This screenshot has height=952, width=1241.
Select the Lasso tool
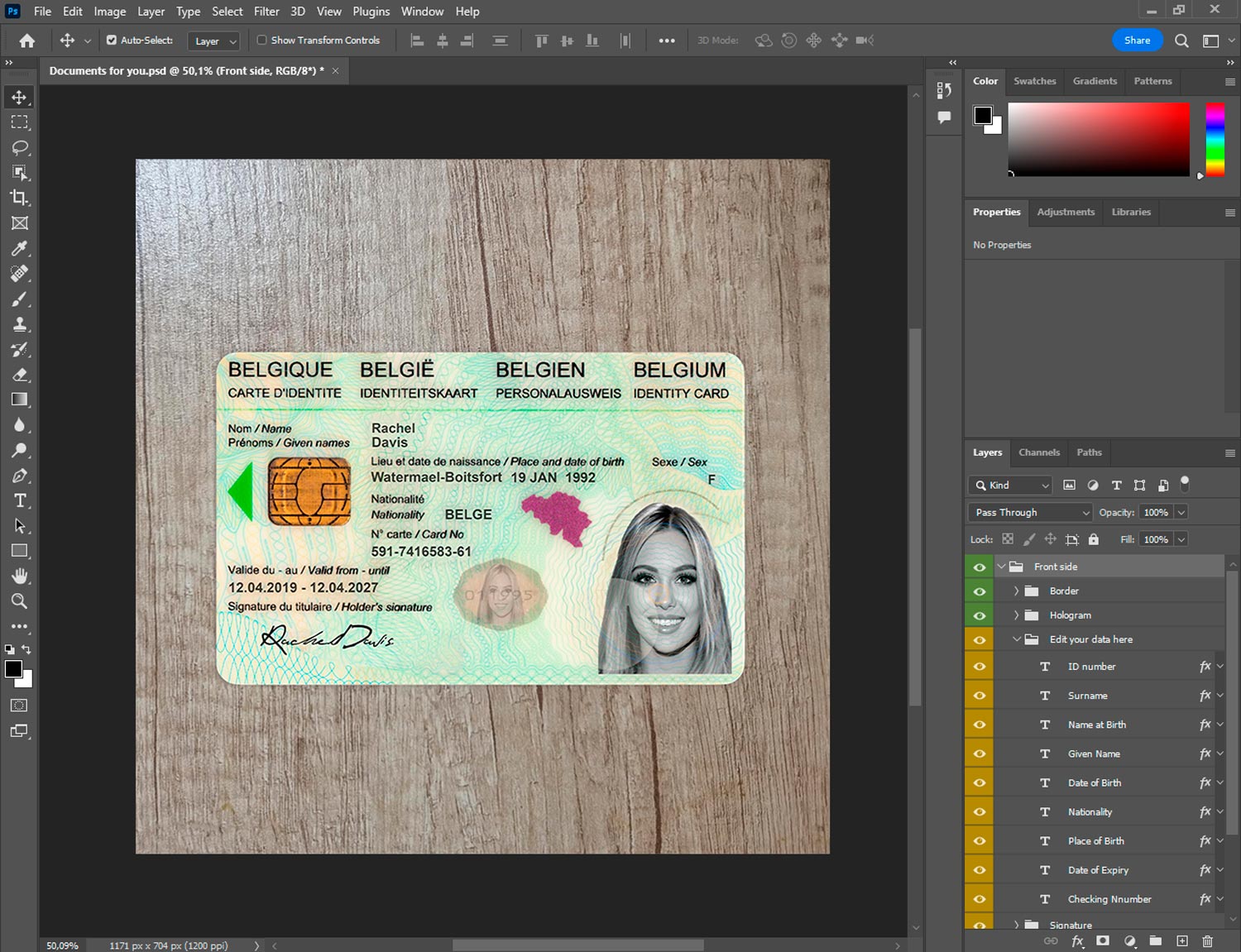pos(20,147)
